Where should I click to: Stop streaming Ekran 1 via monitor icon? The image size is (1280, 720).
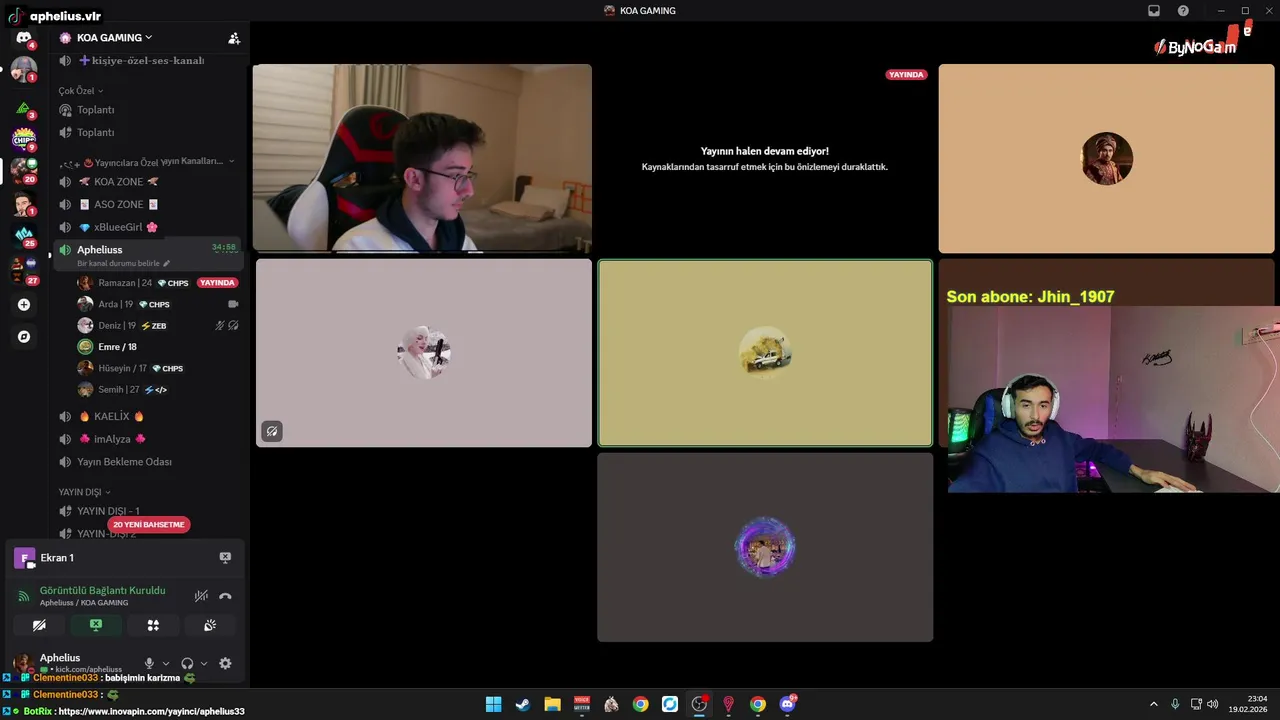pyautogui.click(x=225, y=557)
